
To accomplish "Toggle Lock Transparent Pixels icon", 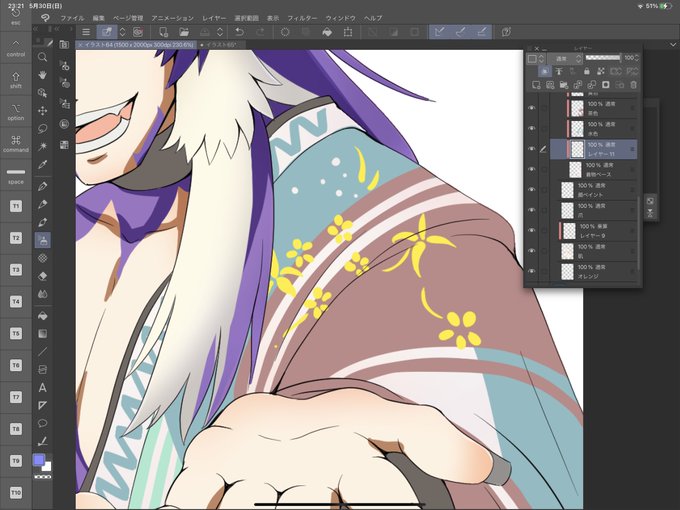I will (601, 71).
